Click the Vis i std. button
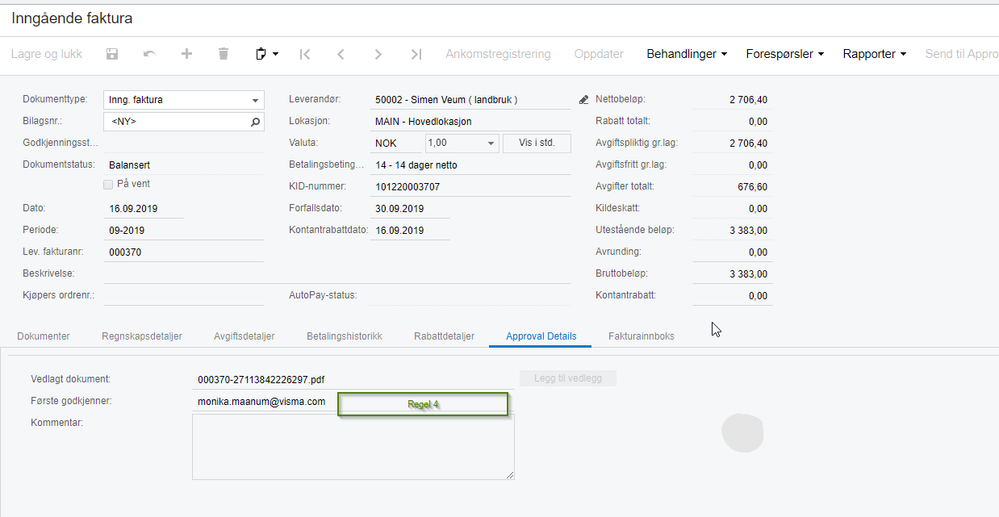This screenshot has width=999, height=517. click(x=536, y=143)
